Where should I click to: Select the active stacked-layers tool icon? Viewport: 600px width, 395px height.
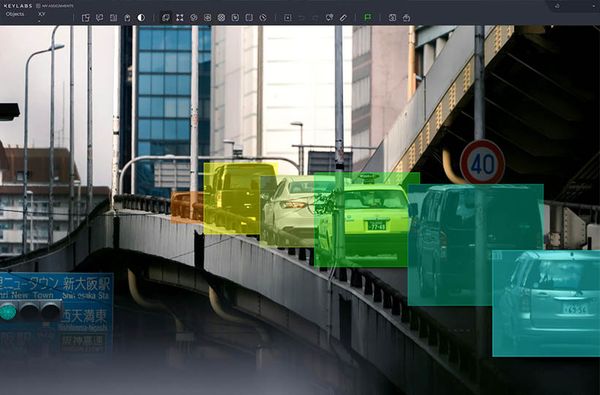coord(166,18)
